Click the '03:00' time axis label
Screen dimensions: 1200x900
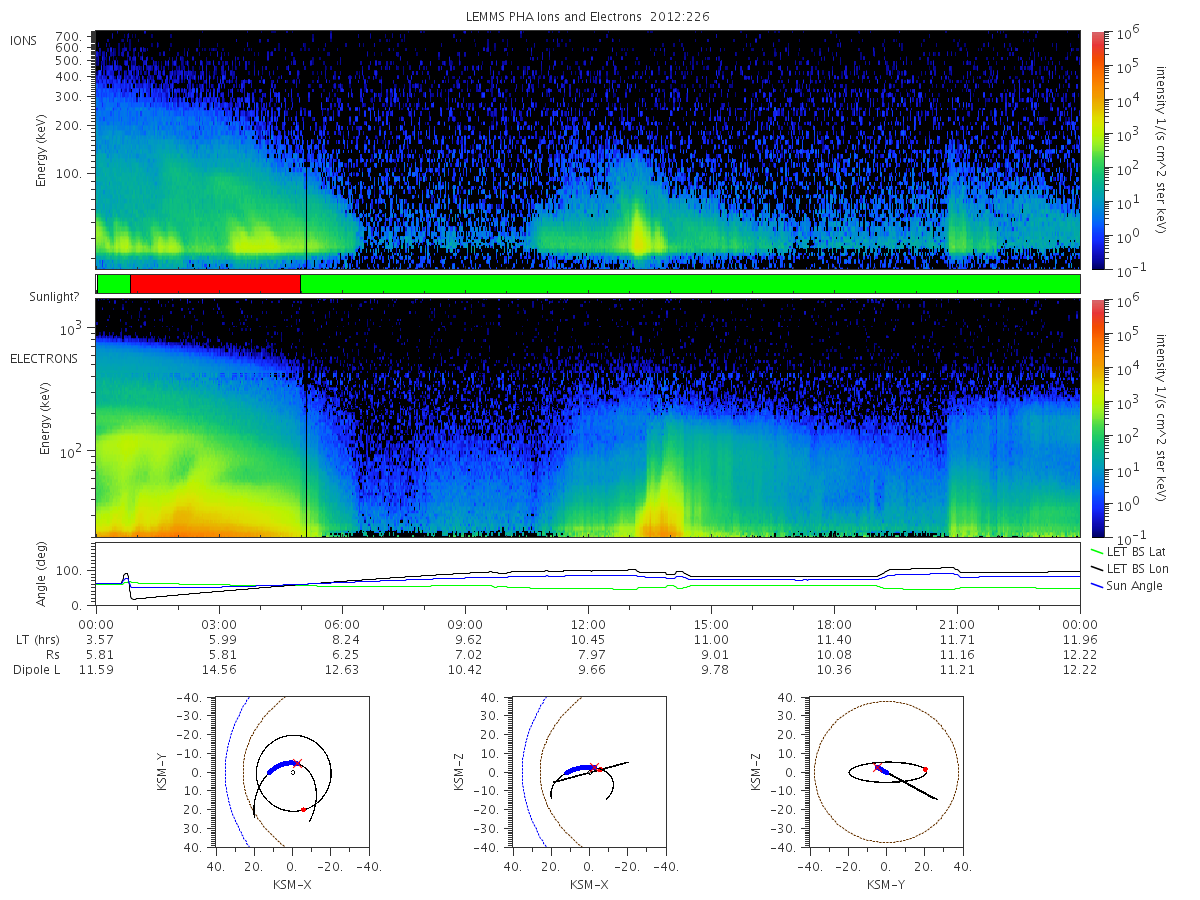click(219, 623)
